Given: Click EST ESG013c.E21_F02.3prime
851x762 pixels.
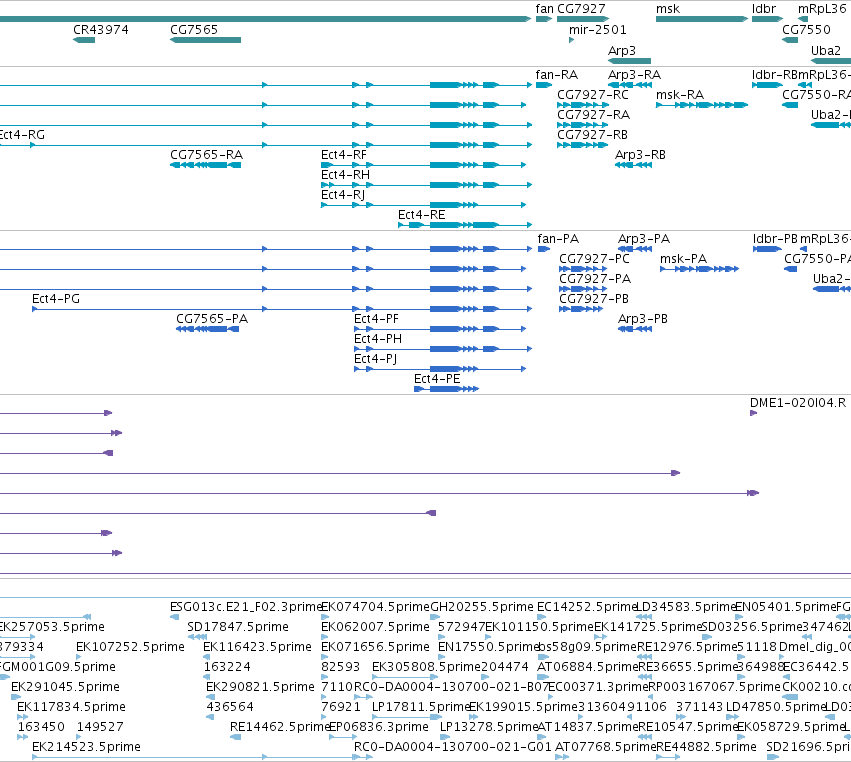Looking at the screenshot, I should click(x=245, y=606).
